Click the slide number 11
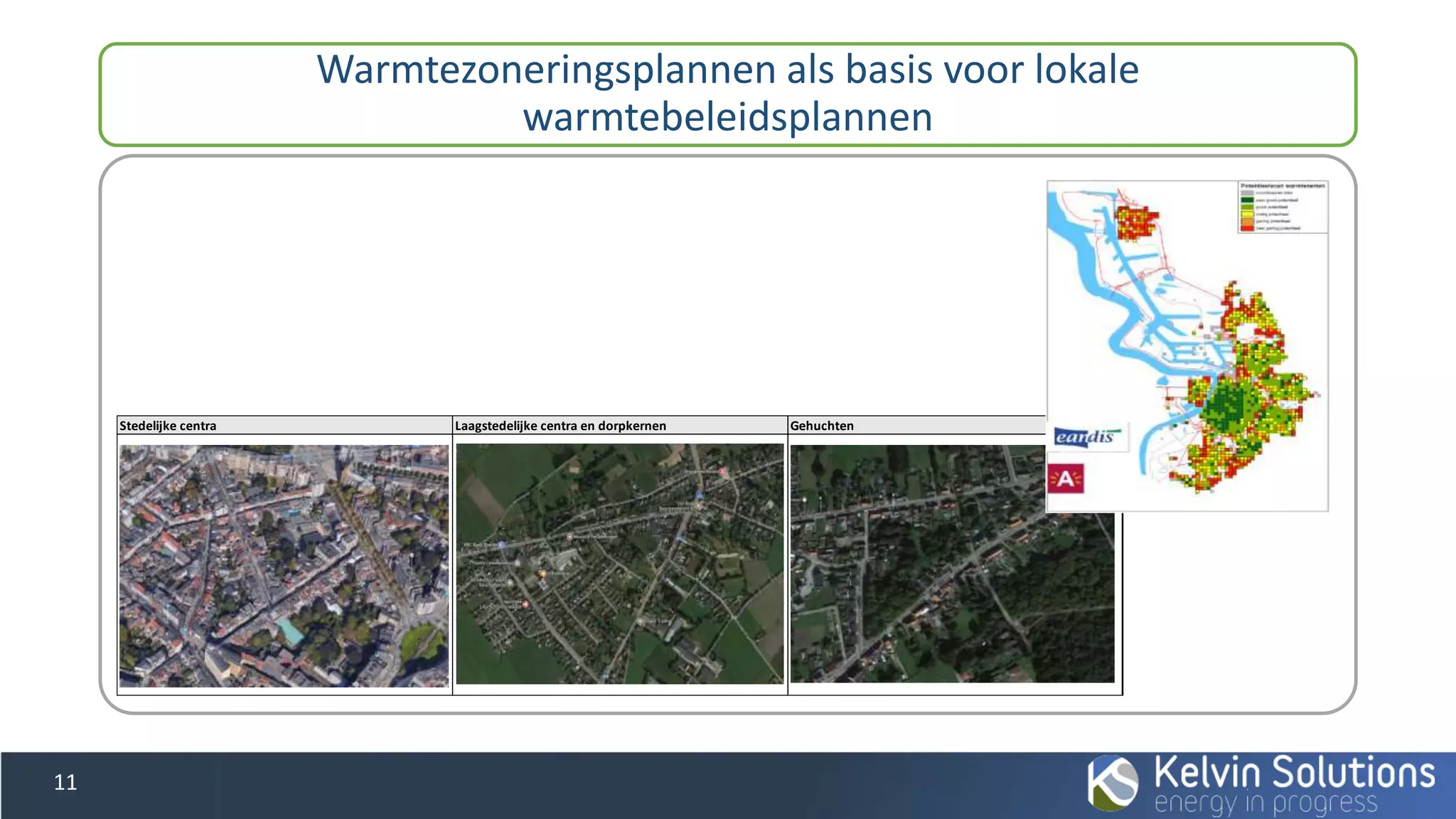Screen dimensions: 1456x819 [x=65, y=782]
